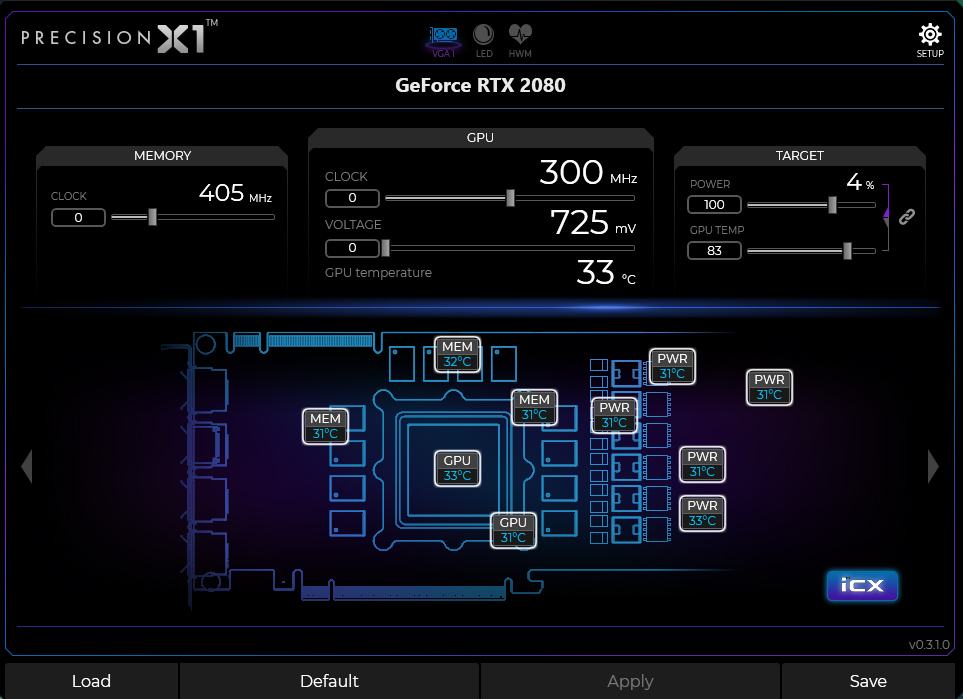Screen dimensions: 963x699
Task: Click the 405 MHz memory clock reading
Action: point(235,193)
